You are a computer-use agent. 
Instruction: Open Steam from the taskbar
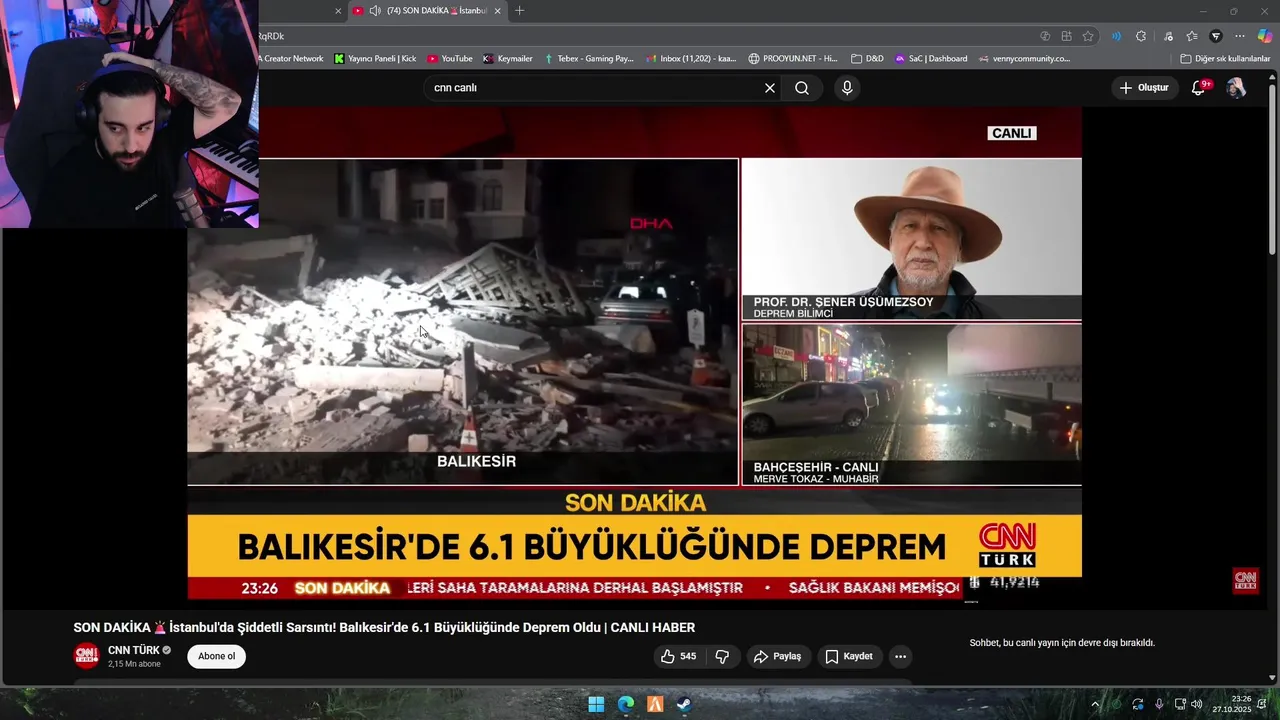click(684, 704)
